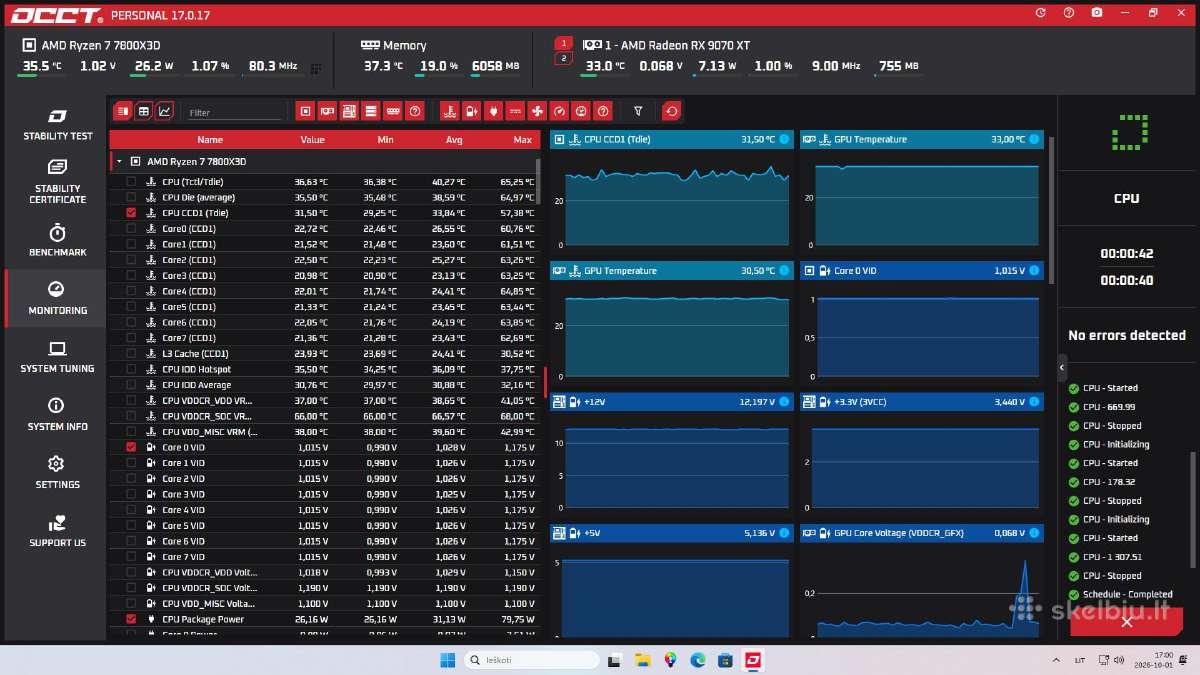
Task: Uncheck the Core 0 VID checkbox
Action: pyautogui.click(x=131, y=447)
